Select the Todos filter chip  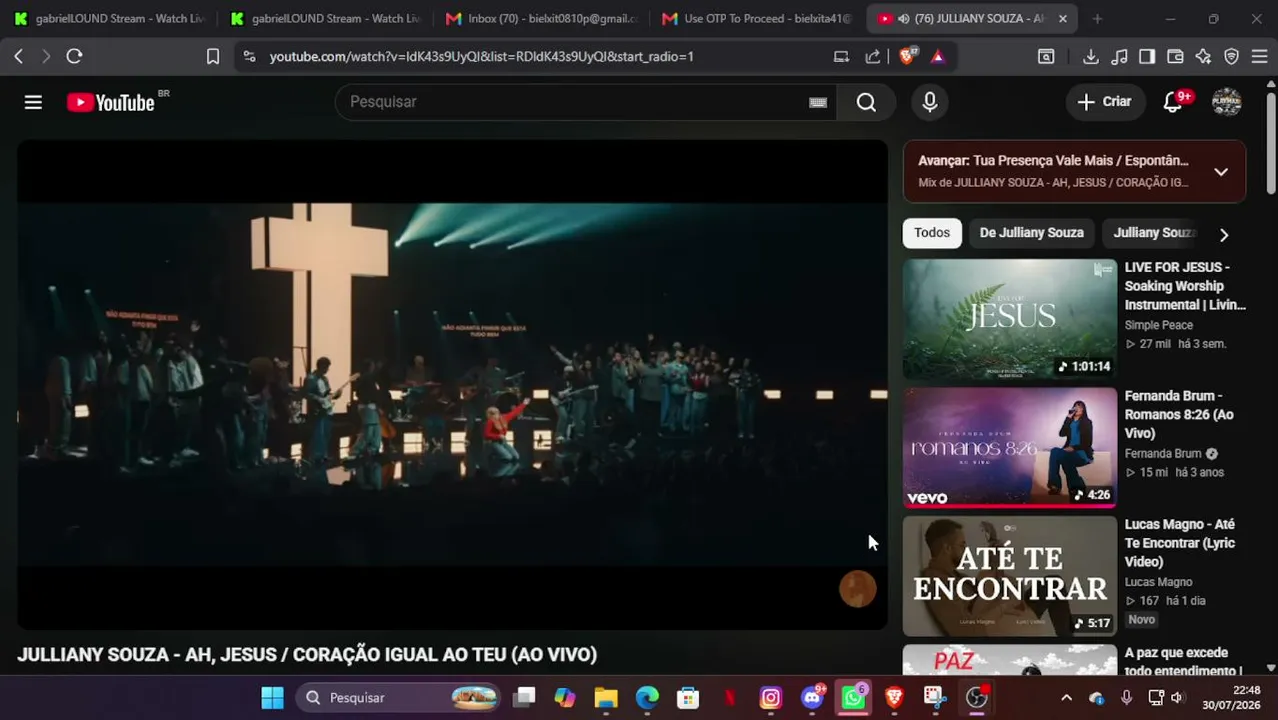(932, 233)
